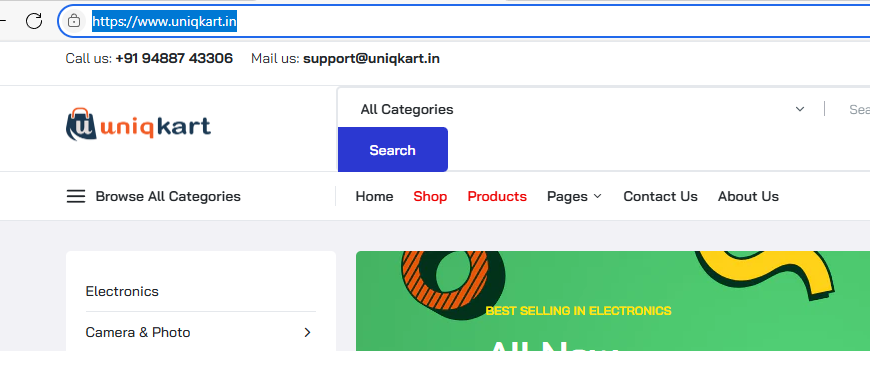Call the +91 94887 43306 phone link
Viewport: 870px width, 392px height.
tap(174, 58)
